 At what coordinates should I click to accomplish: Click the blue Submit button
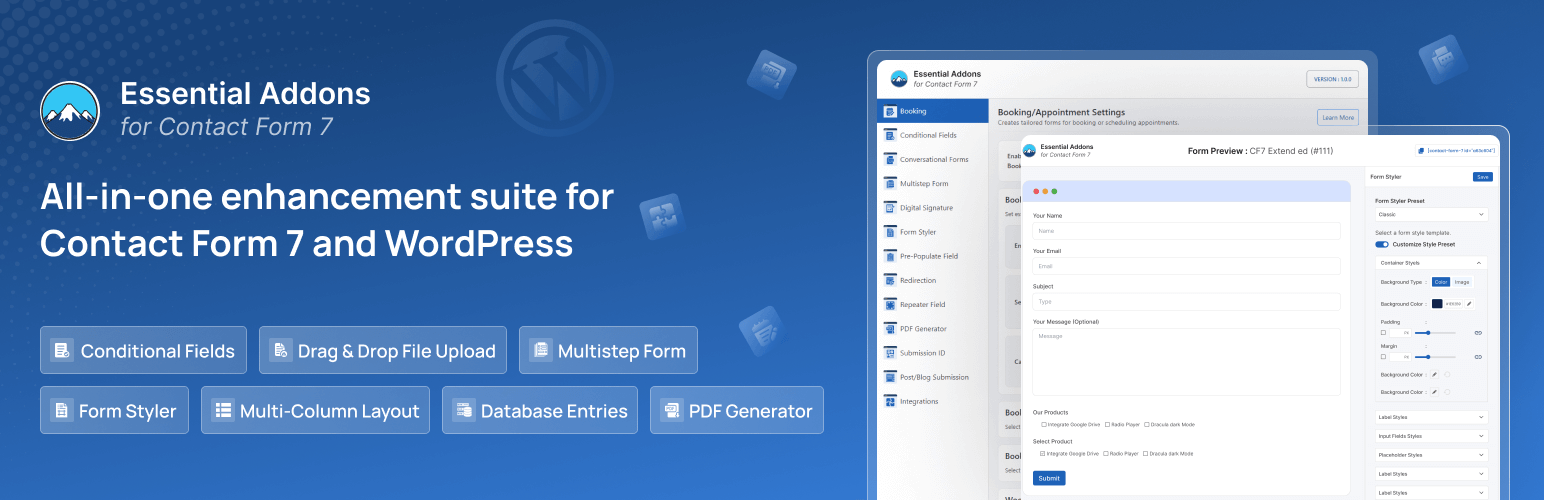coord(1049,478)
